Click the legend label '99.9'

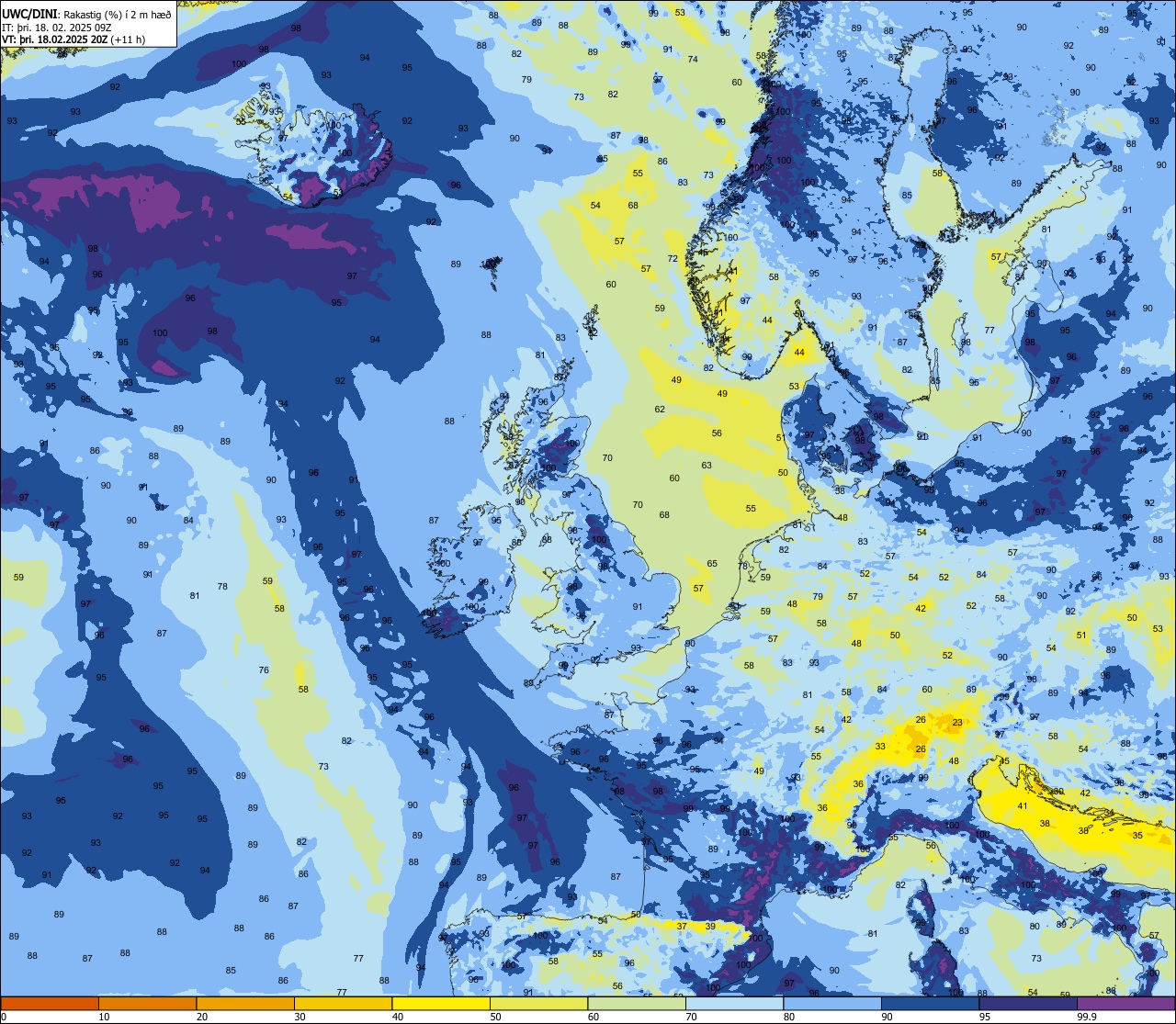click(1087, 1017)
